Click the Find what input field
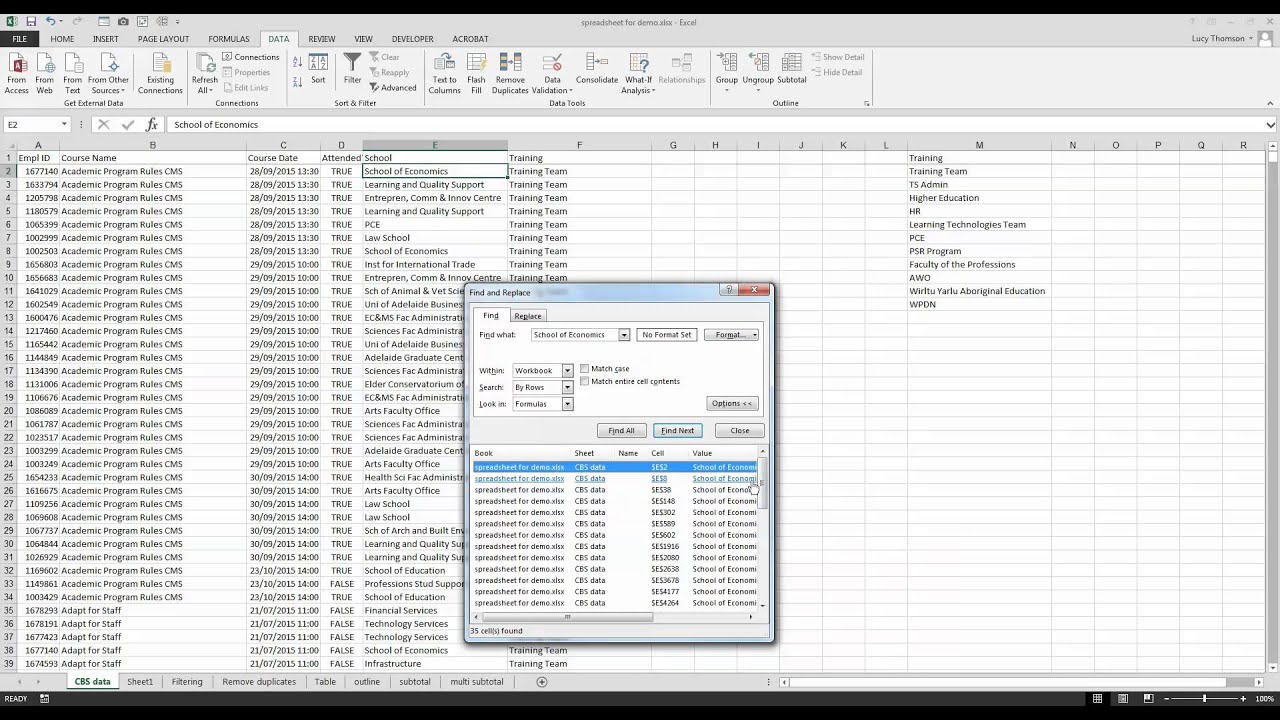The width and height of the screenshot is (1280, 720). [x=575, y=335]
